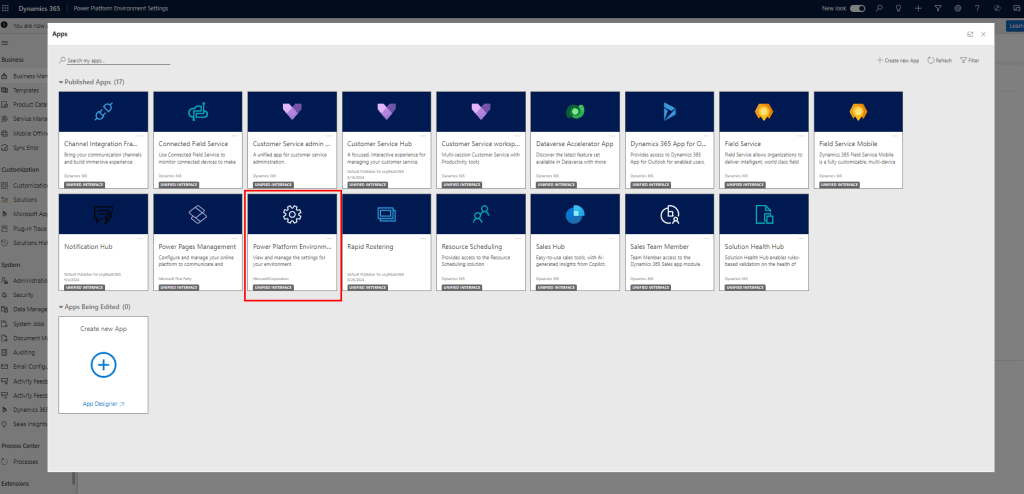This screenshot has width=1024, height=494.
Task: Open the Sales Hub app icon
Action: tap(575, 214)
